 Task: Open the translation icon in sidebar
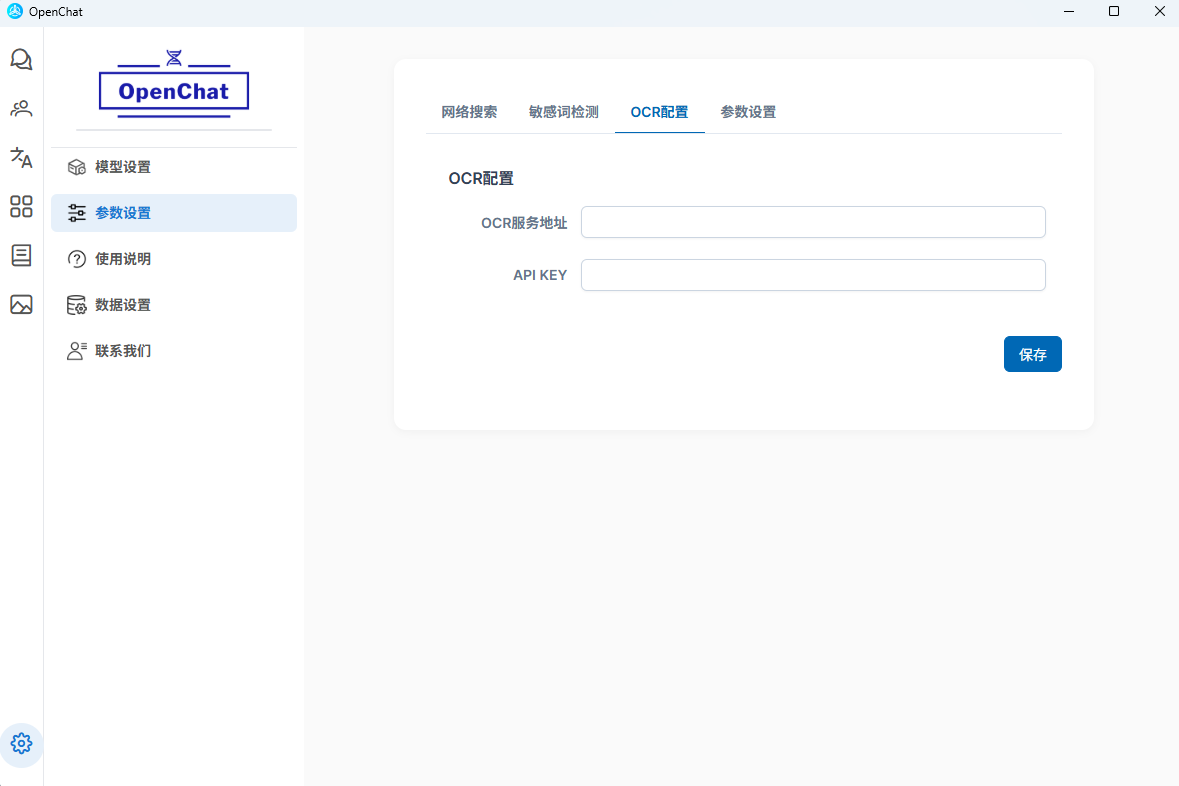point(21,157)
